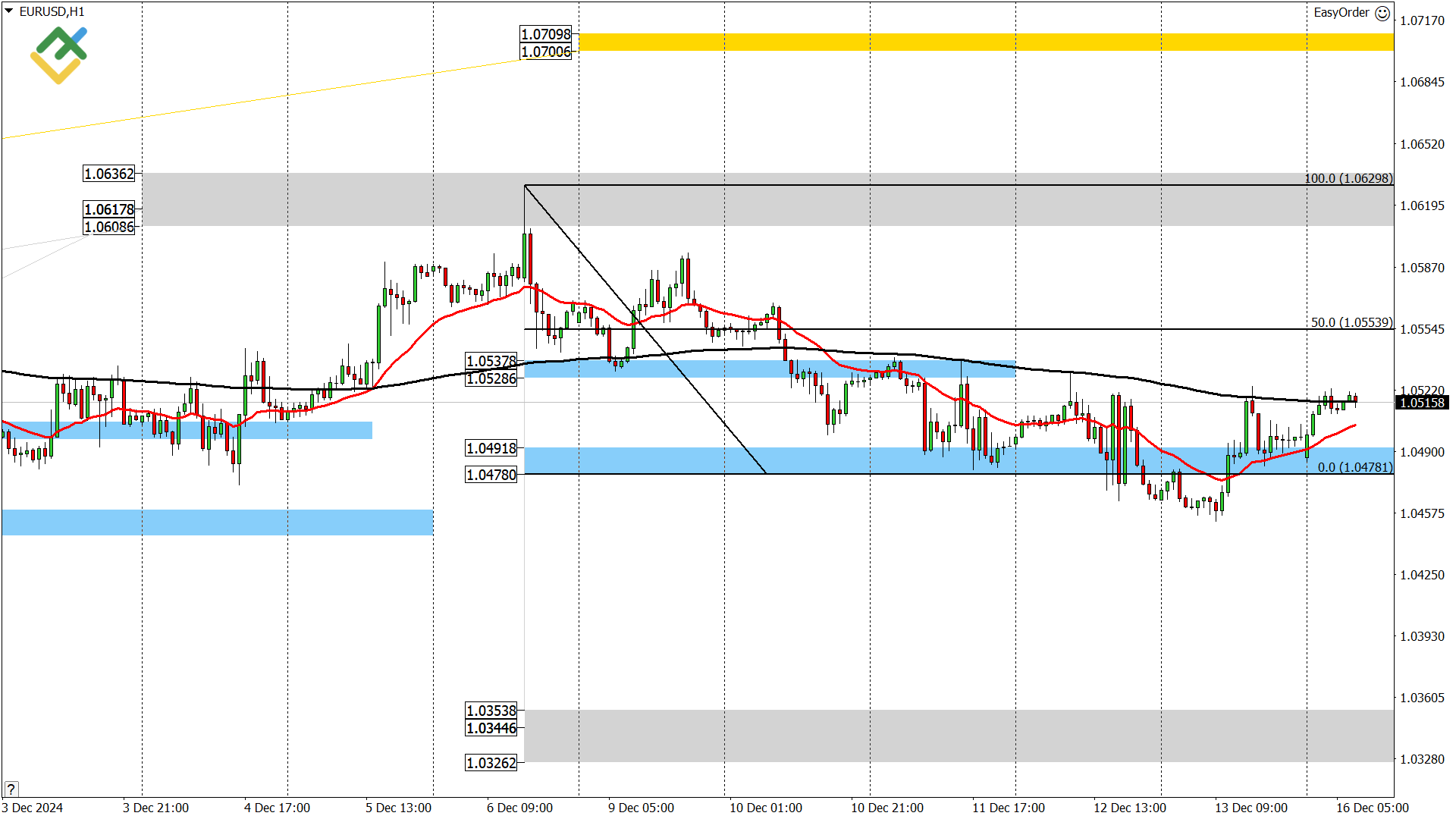The height and width of the screenshot is (819, 1456).
Task: Click the 1.03262 support price label
Action: [491, 763]
